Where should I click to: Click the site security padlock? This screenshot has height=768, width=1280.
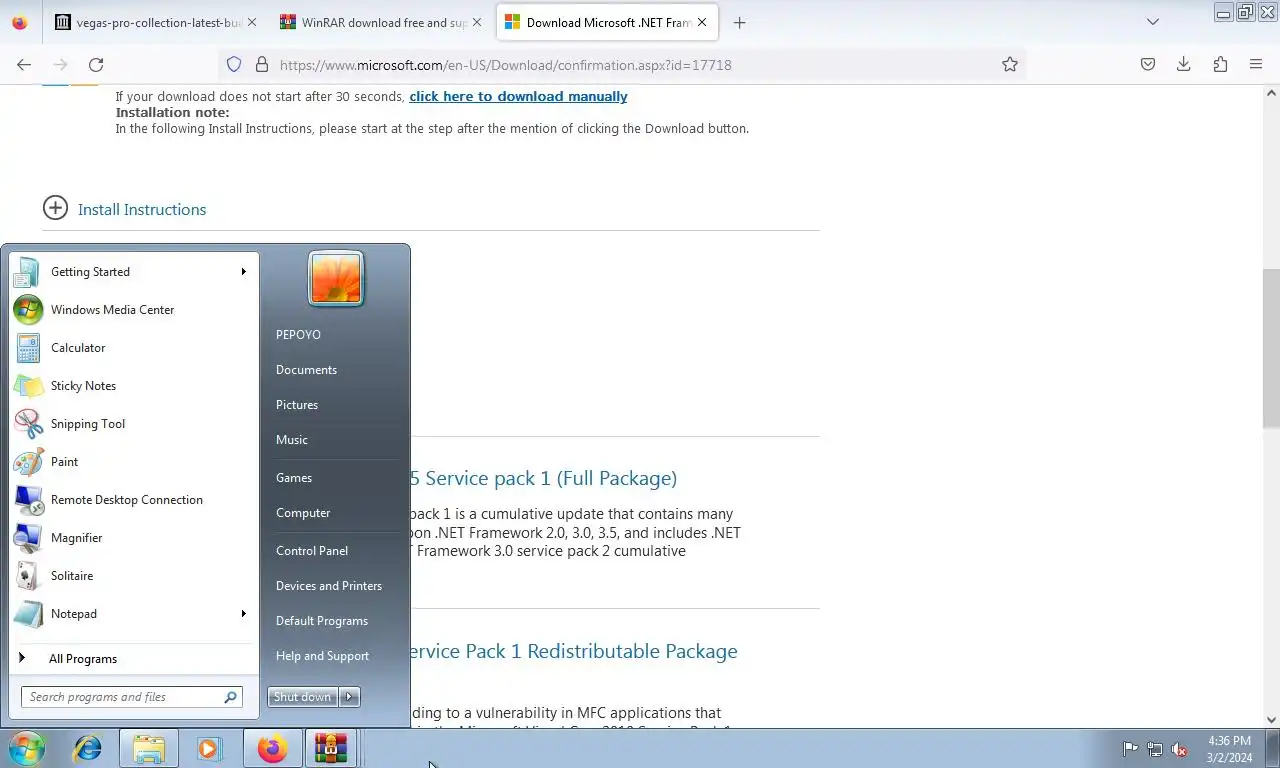[262, 65]
